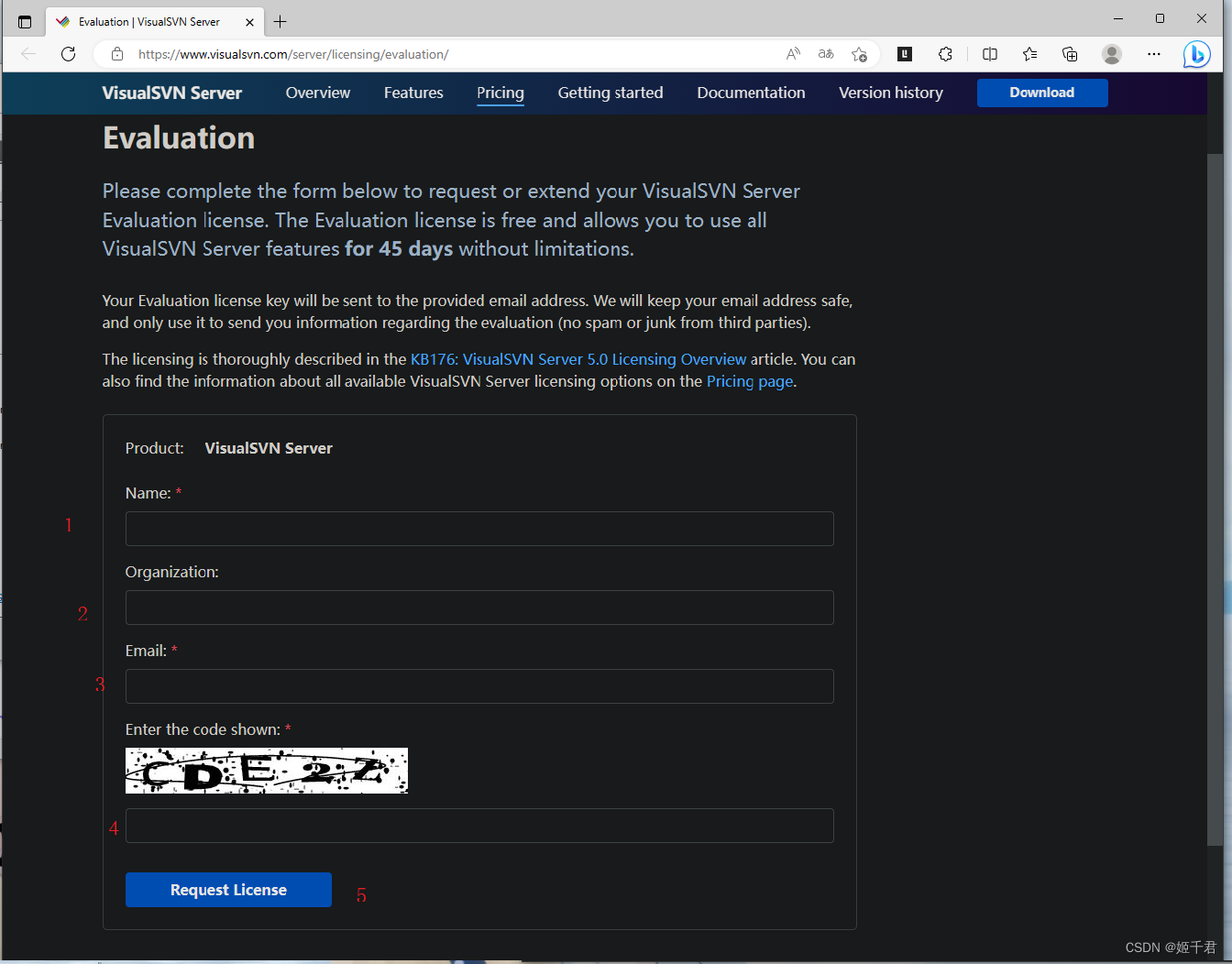Open the Settings and more ellipsis menu

tap(1154, 54)
